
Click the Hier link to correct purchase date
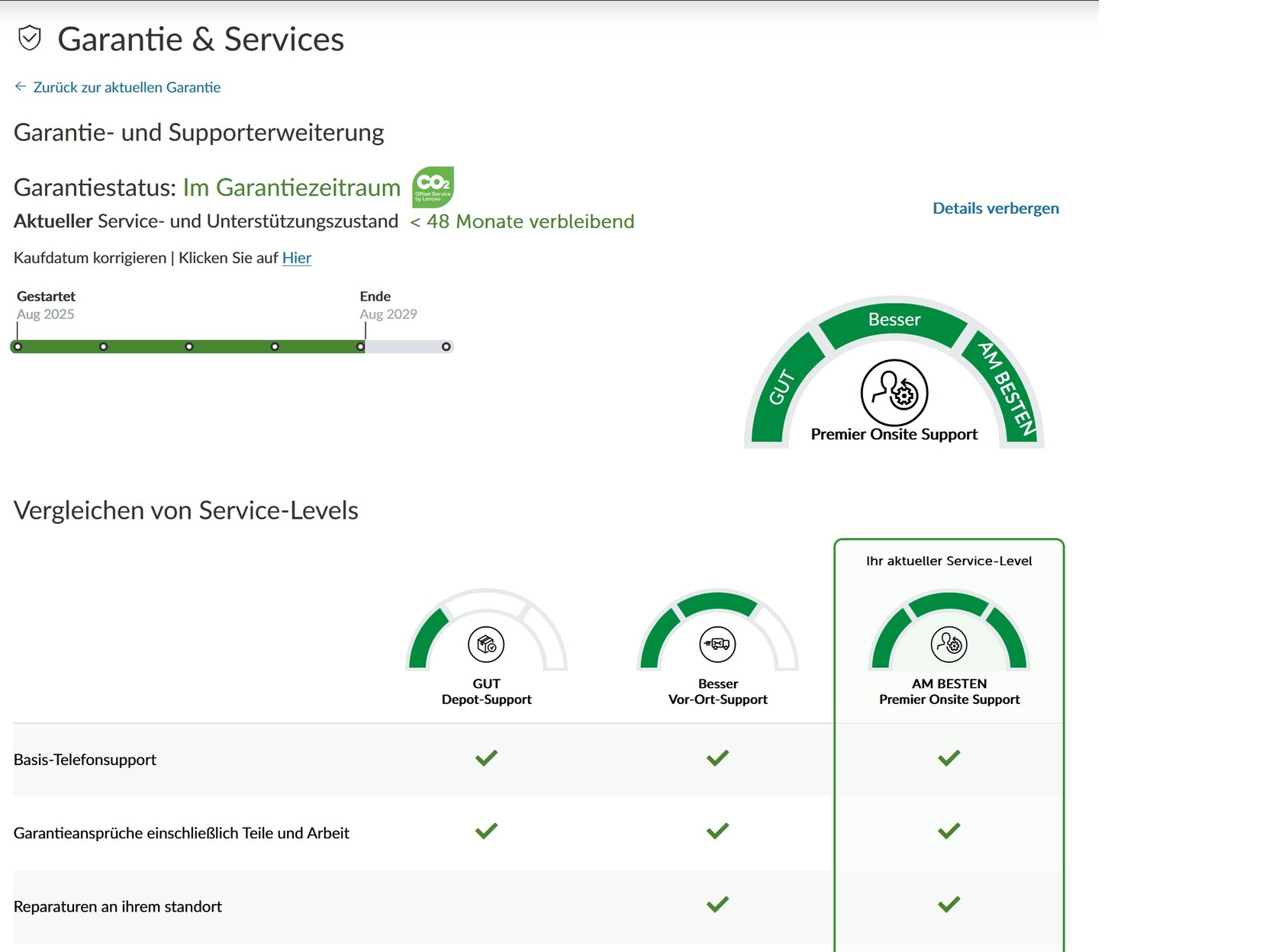click(297, 258)
